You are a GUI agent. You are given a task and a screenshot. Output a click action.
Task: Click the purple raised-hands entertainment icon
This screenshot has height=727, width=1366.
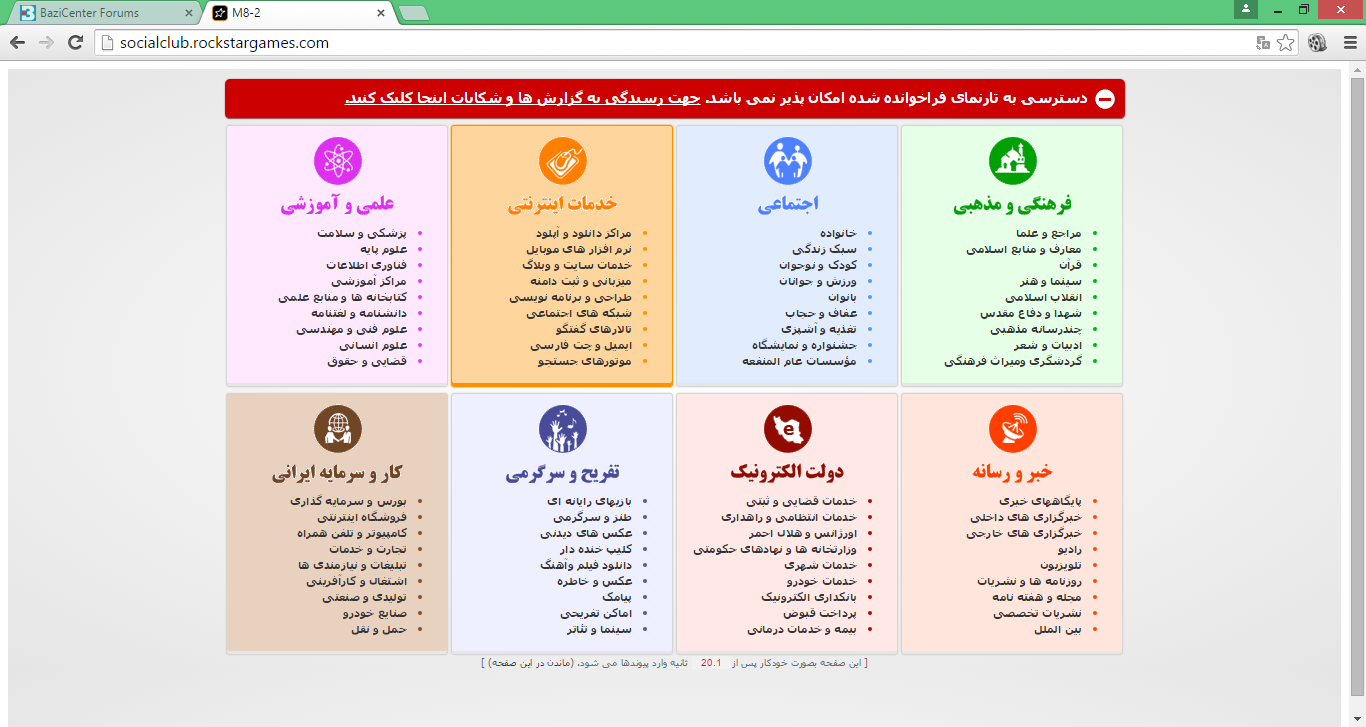point(562,429)
